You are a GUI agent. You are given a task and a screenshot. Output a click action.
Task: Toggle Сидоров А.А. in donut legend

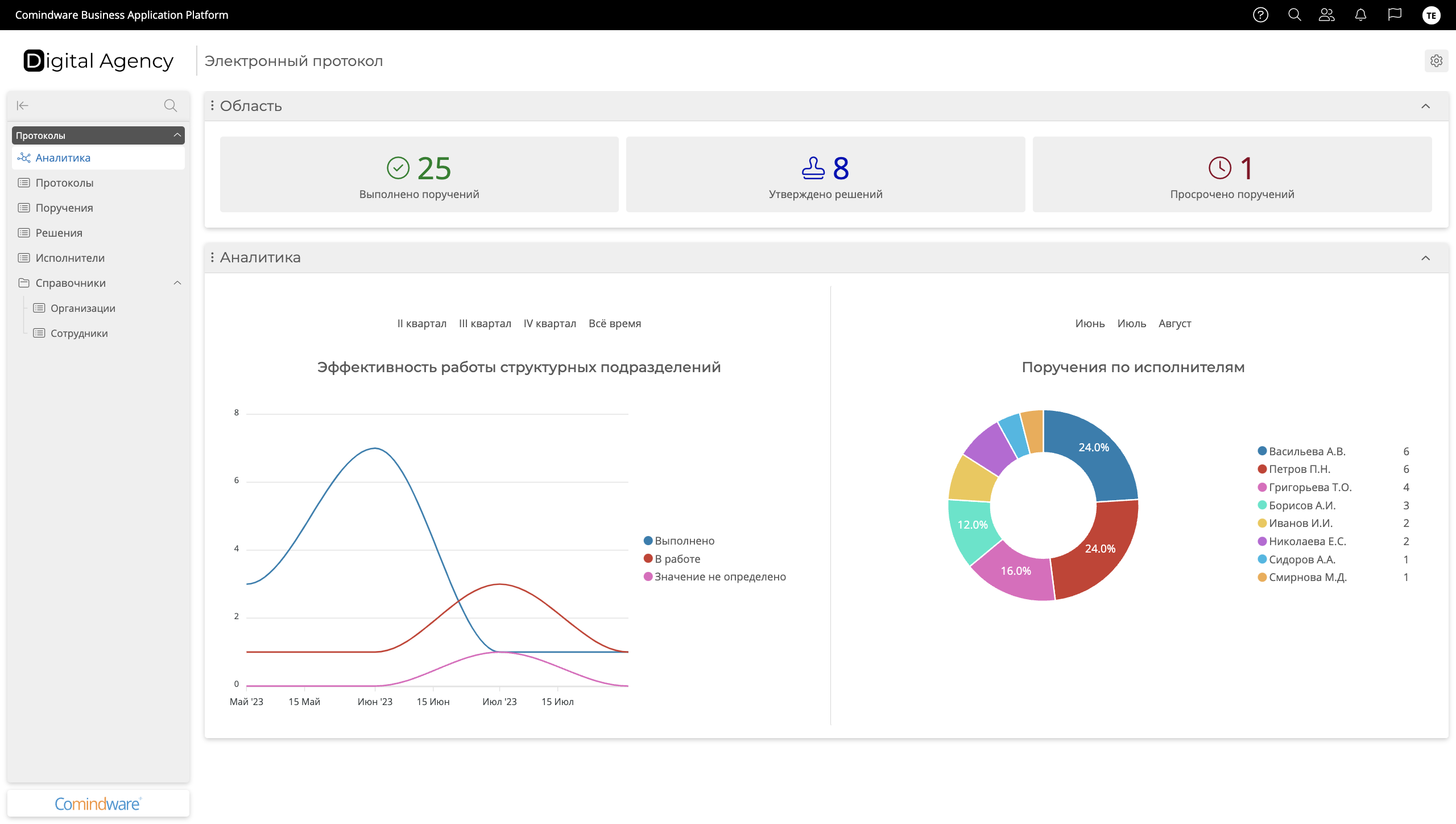1297,559
